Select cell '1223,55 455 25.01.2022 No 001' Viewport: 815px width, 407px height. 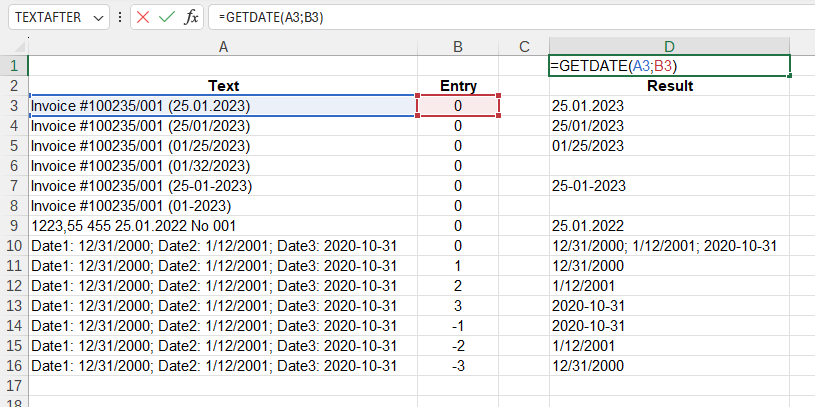coord(223,226)
